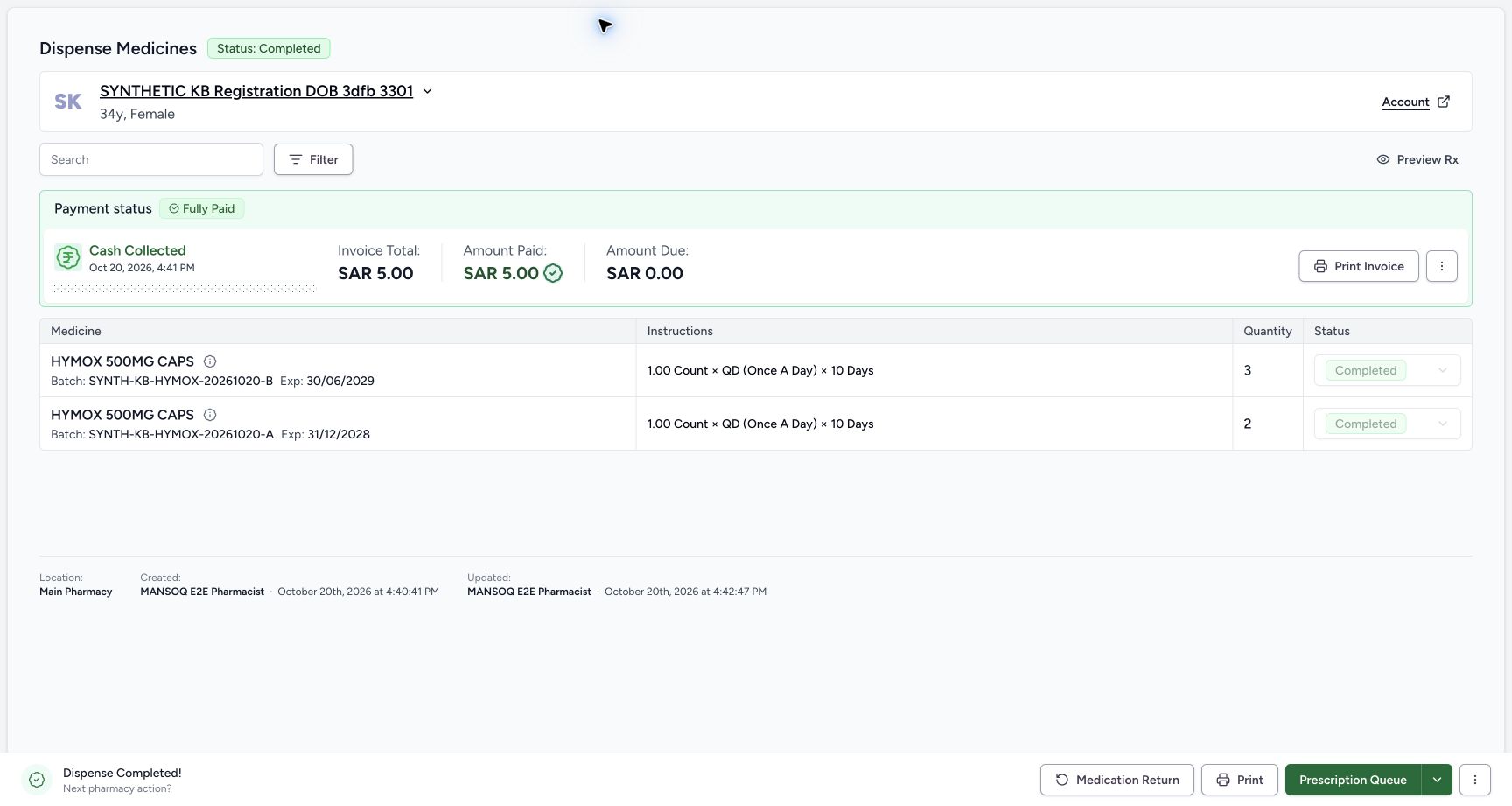This screenshot has width=1512, height=806.
Task: Click the info icon on the Batch-B HYMOX row
Action: pyautogui.click(x=210, y=361)
